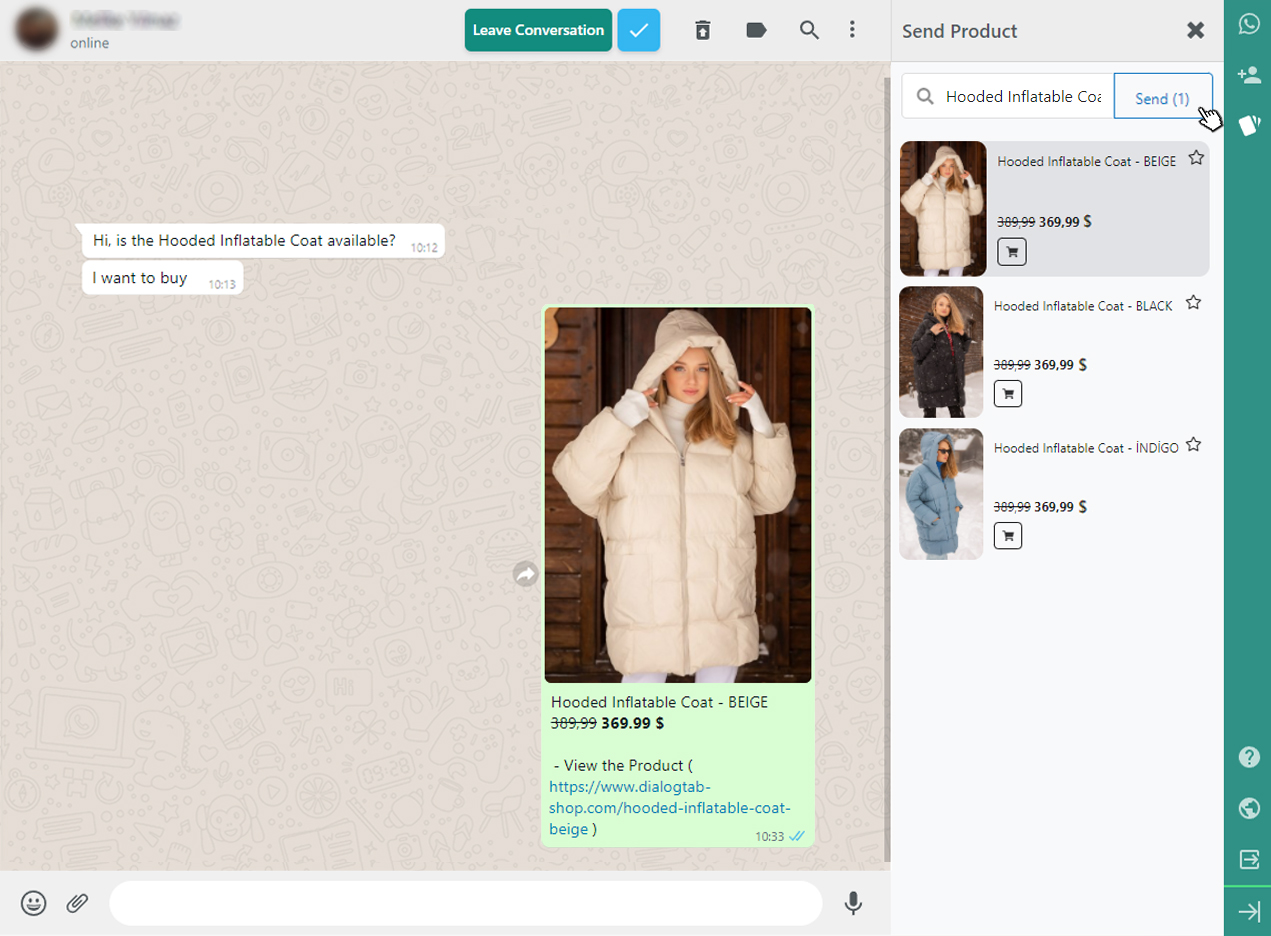Click the attachment paperclip icon
This screenshot has width=1271, height=936.
pos(77,903)
